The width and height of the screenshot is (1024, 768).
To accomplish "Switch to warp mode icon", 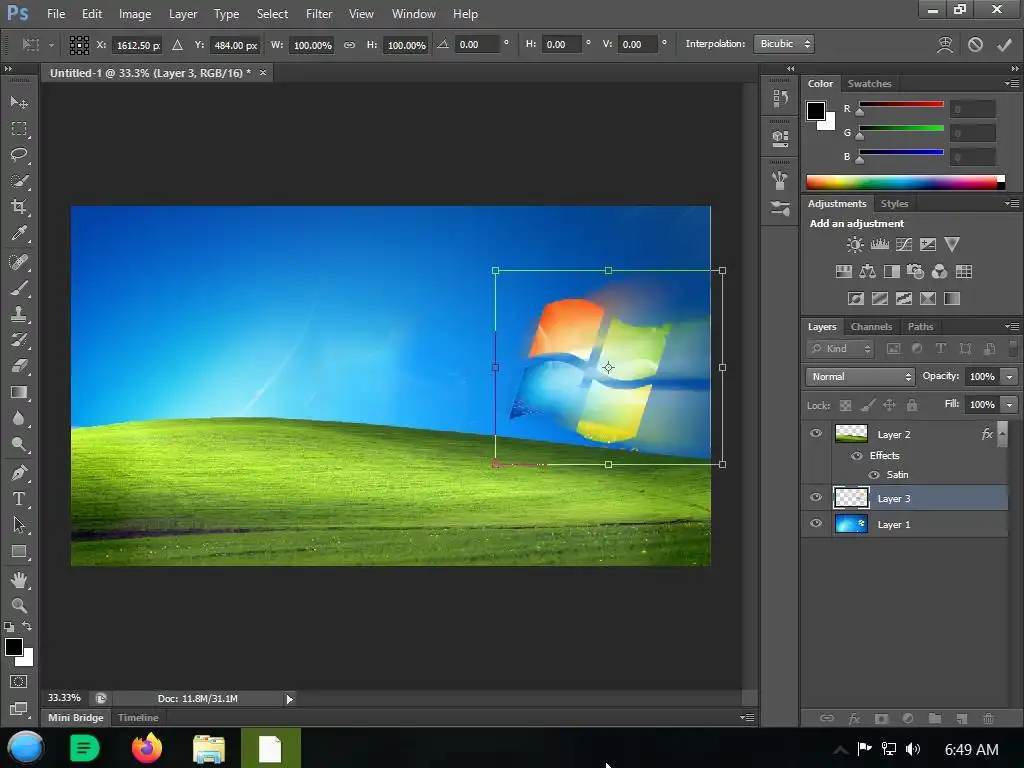I will coord(944,44).
